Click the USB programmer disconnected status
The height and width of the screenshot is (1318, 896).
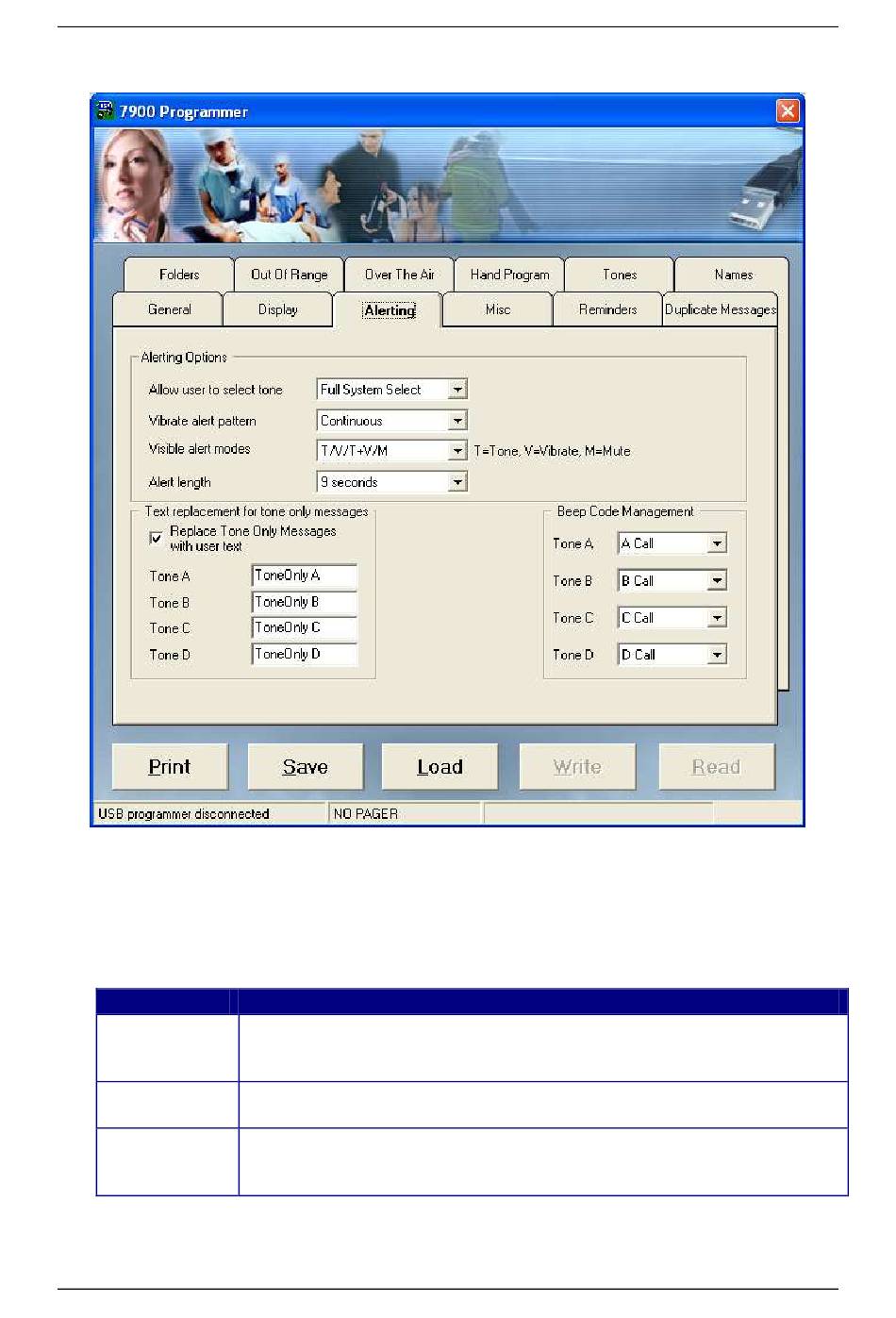coord(209,813)
